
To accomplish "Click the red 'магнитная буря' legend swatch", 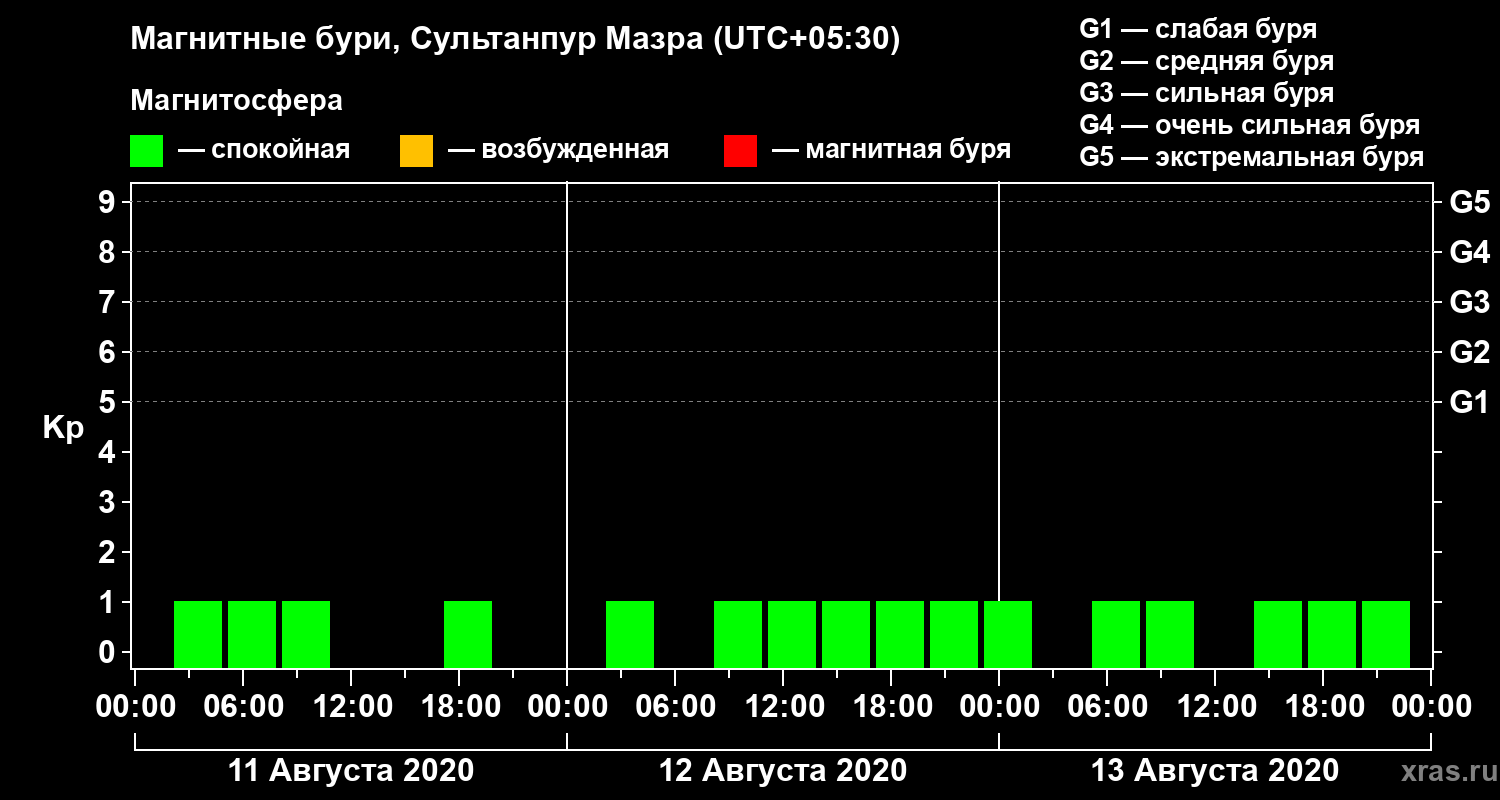I will click(740, 151).
